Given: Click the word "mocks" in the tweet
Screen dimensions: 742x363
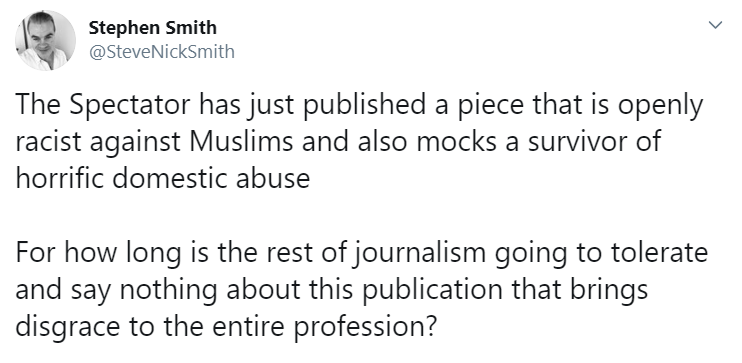Looking at the screenshot, I should pos(457,142).
